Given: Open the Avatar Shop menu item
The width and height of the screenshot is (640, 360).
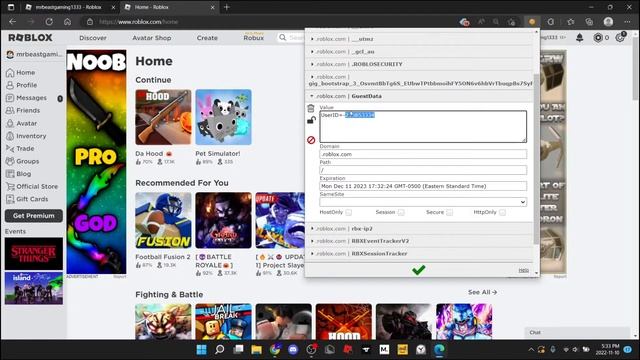Looking at the screenshot, I should [151, 38].
